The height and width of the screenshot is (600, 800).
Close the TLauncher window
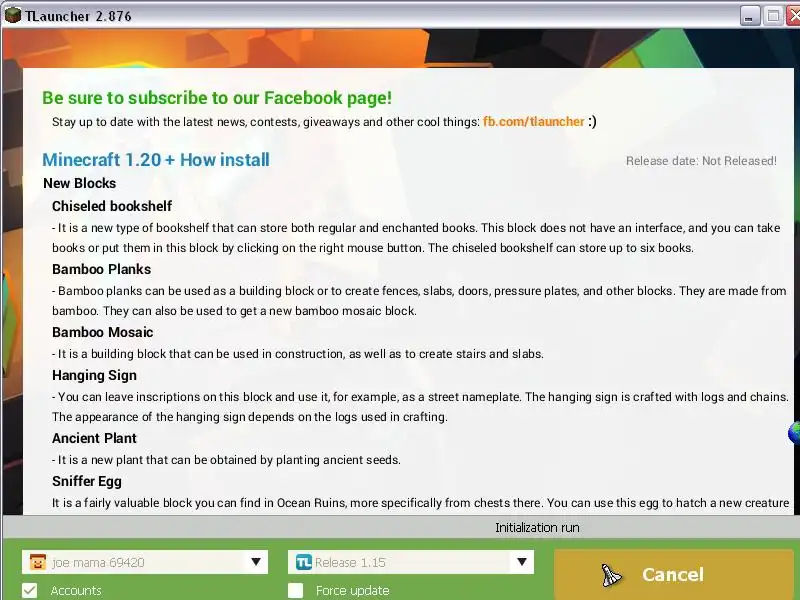(x=793, y=16)
